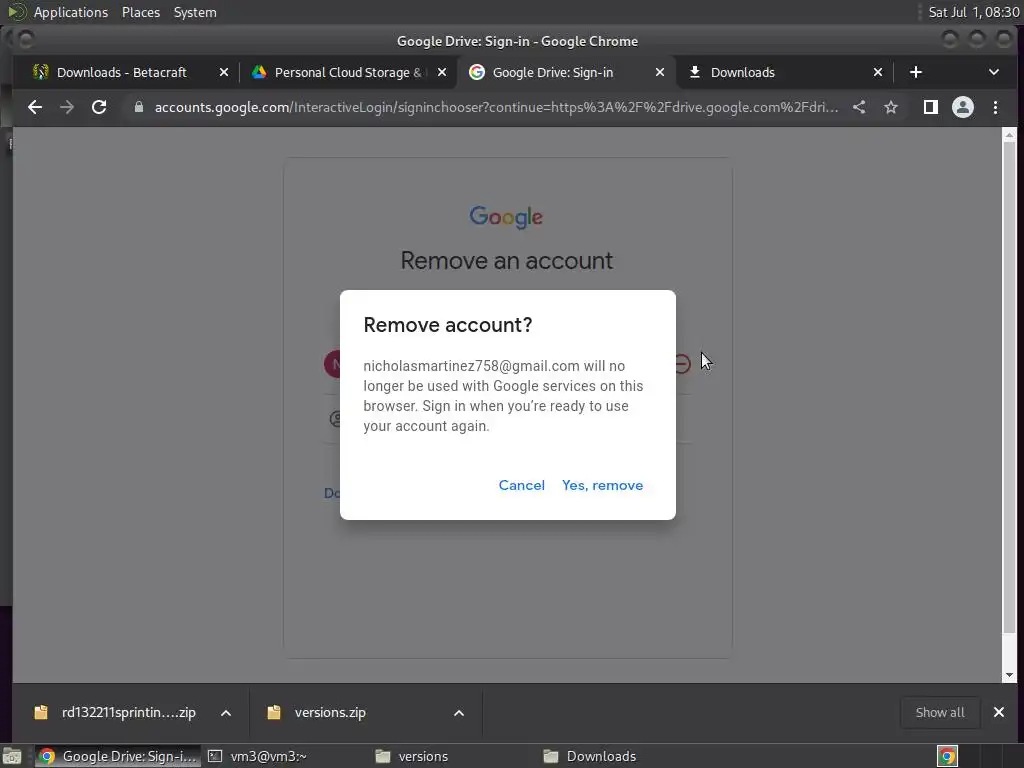The image size is (1024, 768).
Task: Close Google Drive: Sign-in tab
Action: [x=660, y=72]
